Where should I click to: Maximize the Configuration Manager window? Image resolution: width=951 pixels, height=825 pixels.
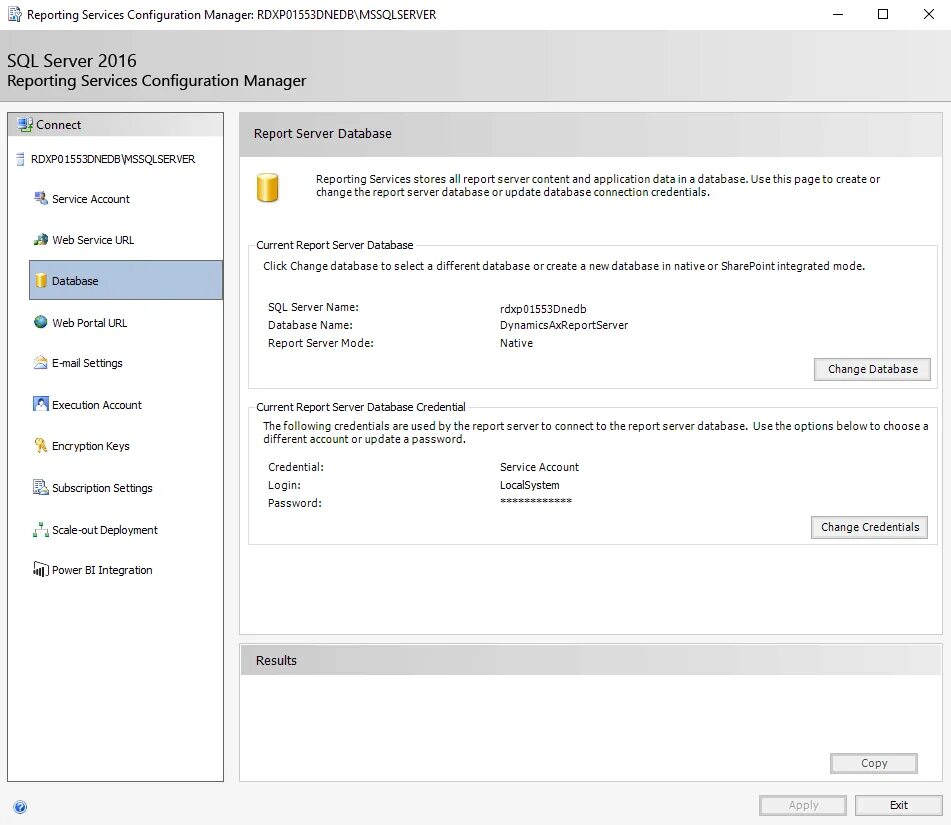coord(882,15)
